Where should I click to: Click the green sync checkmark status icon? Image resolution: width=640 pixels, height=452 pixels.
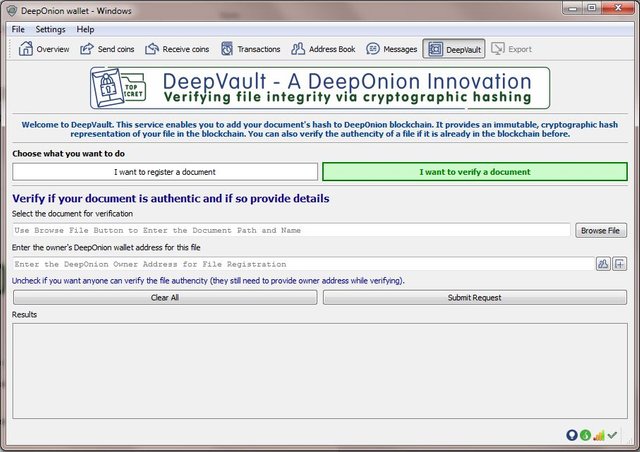tap(612, 435)
